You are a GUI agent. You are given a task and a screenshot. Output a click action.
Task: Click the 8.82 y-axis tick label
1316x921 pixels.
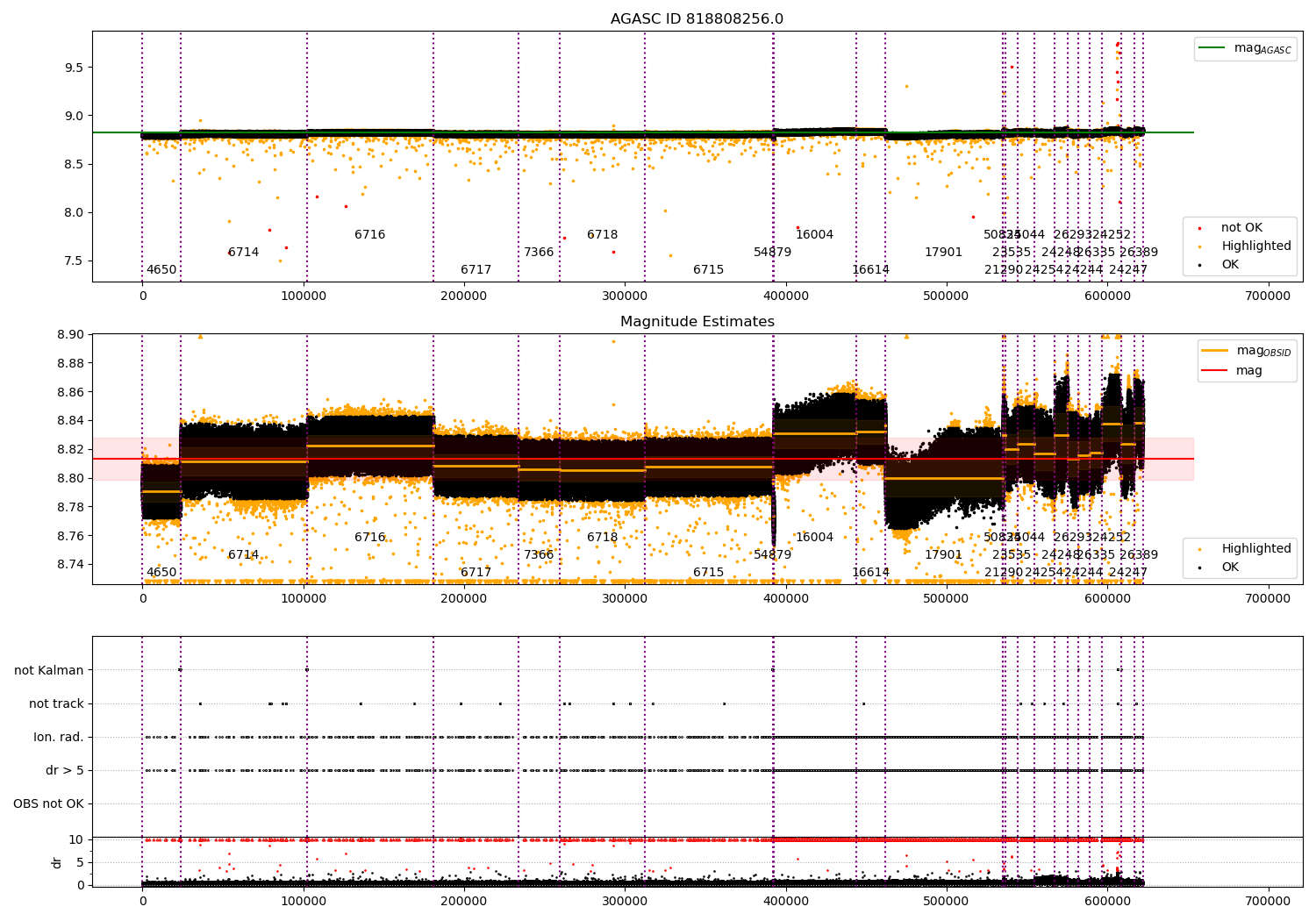(70, 449)
